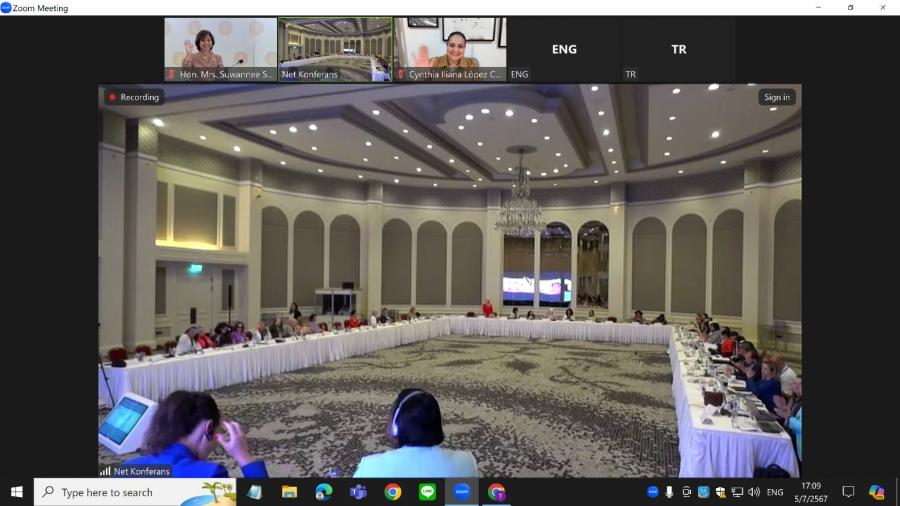Click the Recording indicator badge
The width and height of the screenshot is (900, 506).
tap(134, 97)
